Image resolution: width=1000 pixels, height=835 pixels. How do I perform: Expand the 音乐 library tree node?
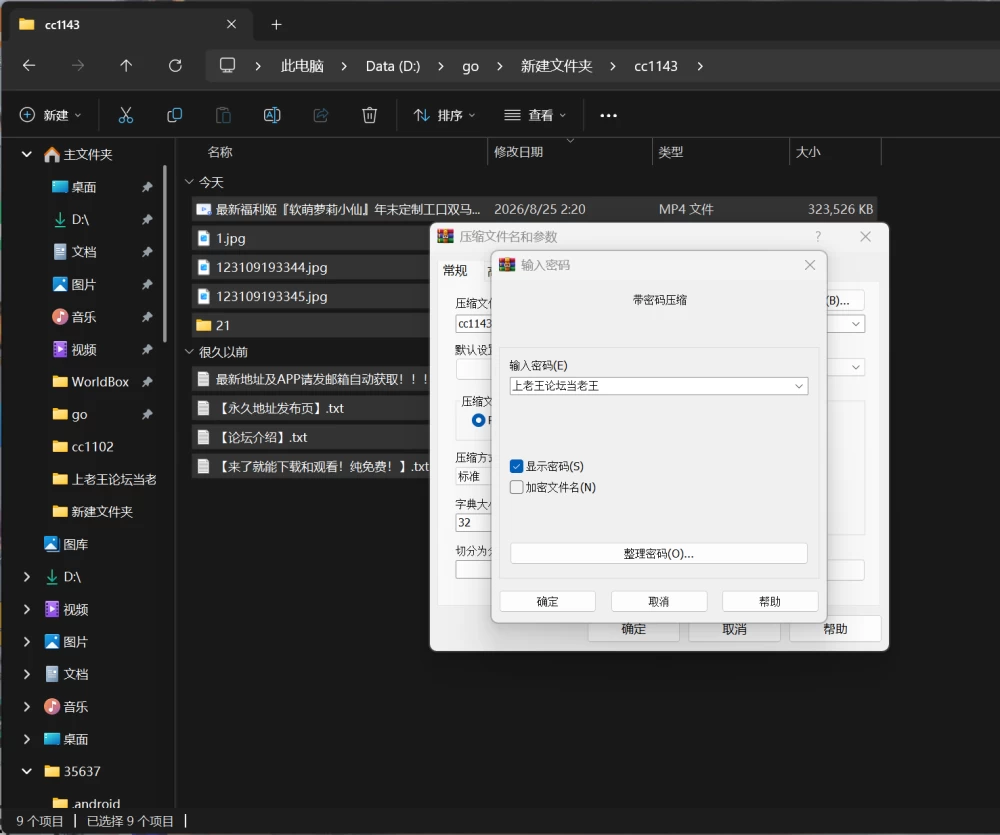pyautogui.click(x=27, y=707)
